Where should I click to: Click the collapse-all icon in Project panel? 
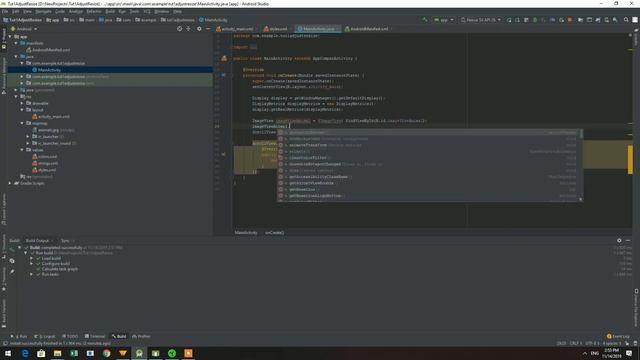coord(189,29)
